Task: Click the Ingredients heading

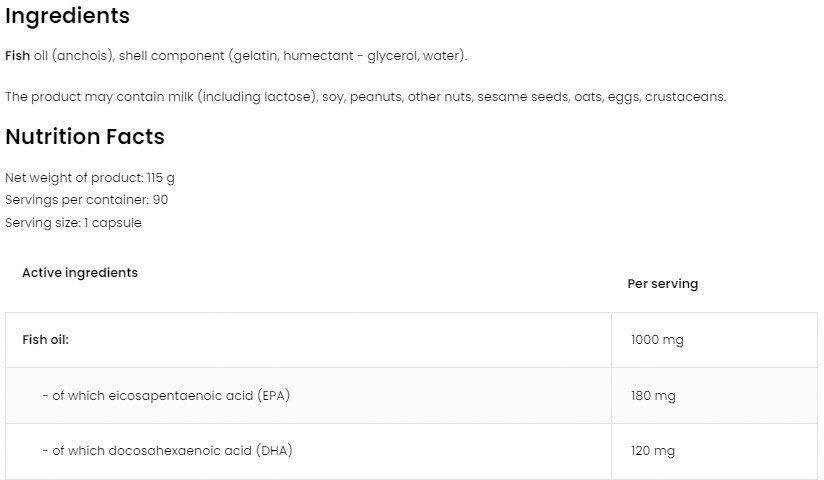Action: point(67,16)
